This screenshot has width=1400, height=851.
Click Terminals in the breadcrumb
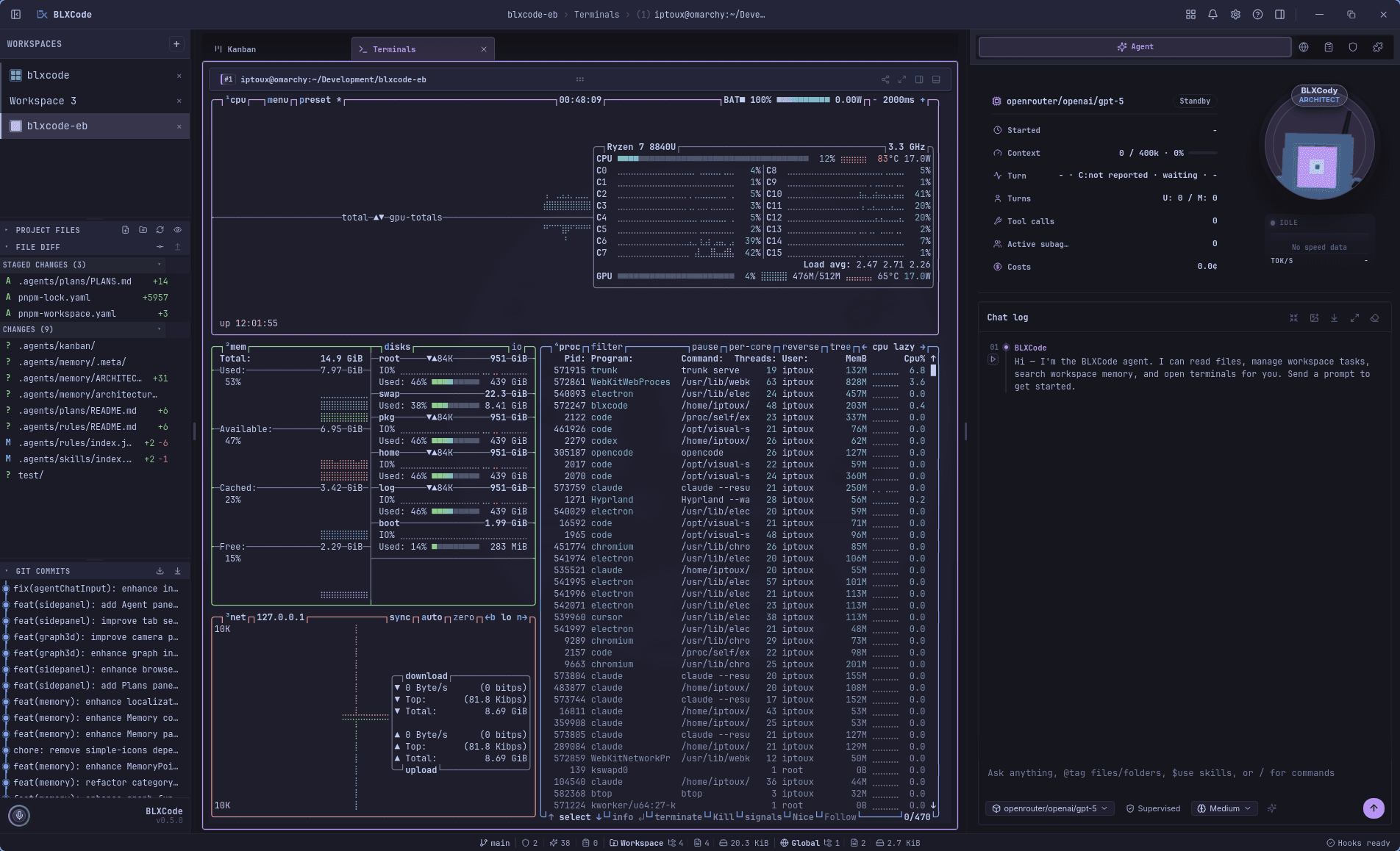click(596, 15)
